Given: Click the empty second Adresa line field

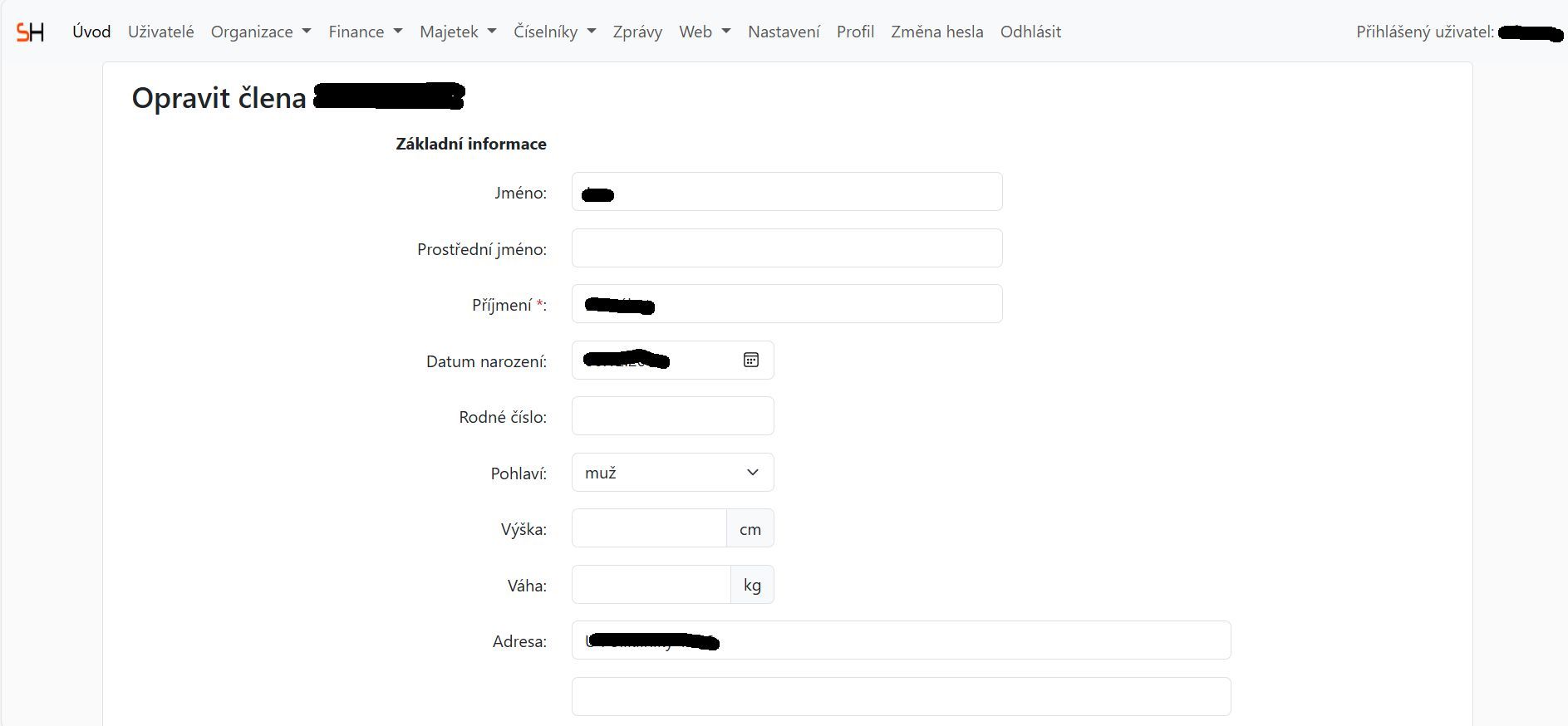Looking at the screenshot, I should (901, 696).
